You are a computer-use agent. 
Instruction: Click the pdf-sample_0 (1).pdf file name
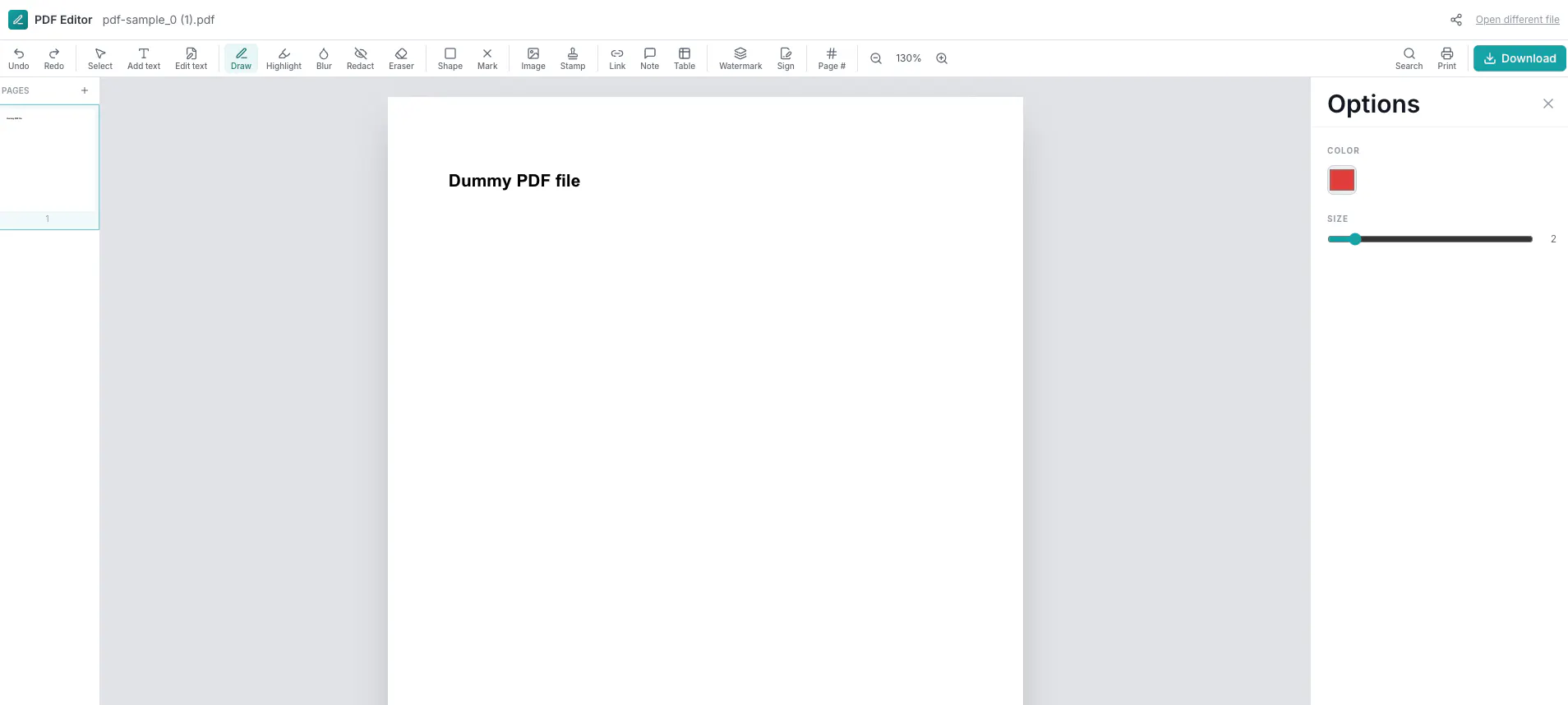pyautogui.click(x=159, y=20)
